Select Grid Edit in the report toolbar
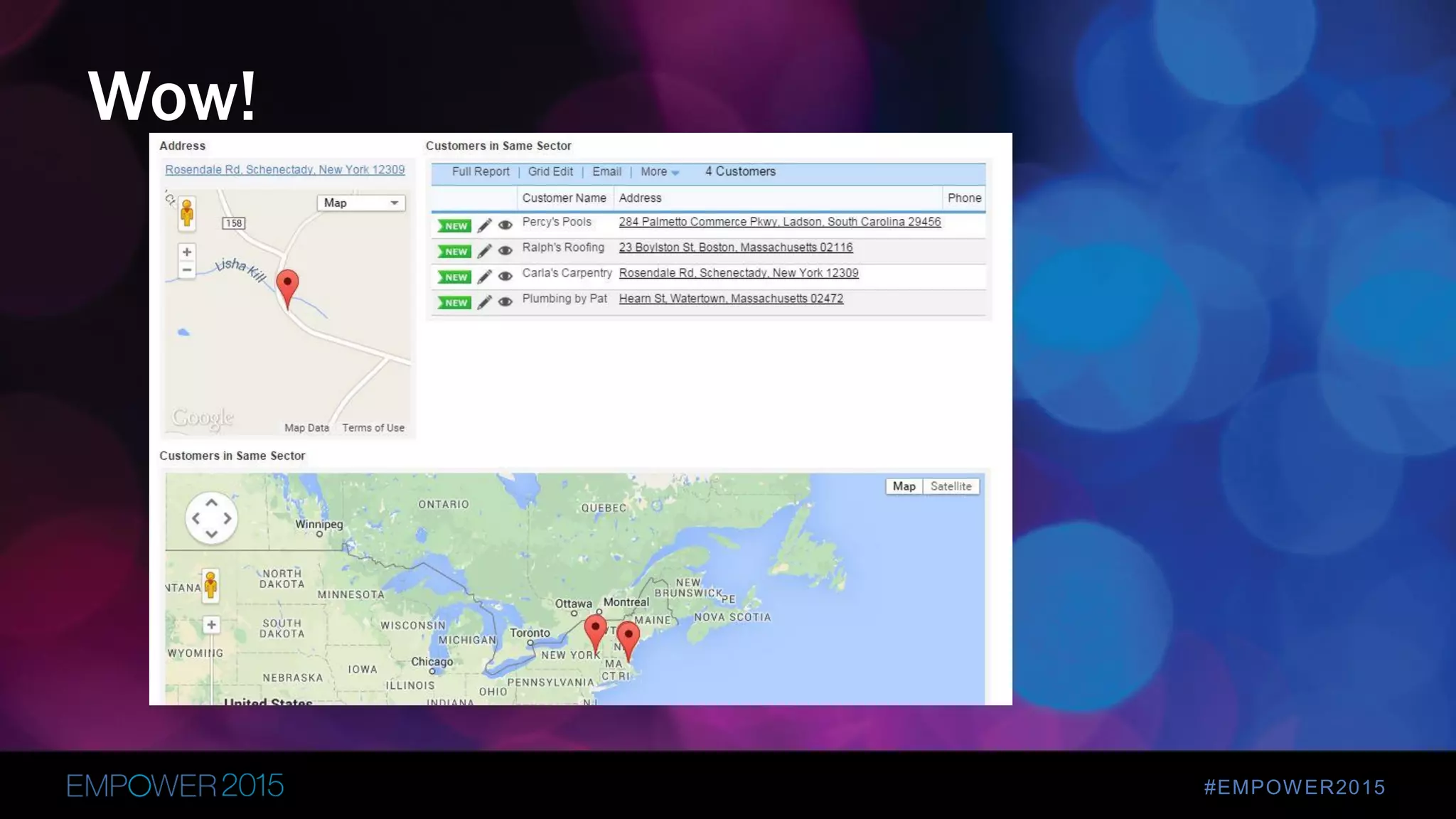1456x819 pixels. [550, 172]
